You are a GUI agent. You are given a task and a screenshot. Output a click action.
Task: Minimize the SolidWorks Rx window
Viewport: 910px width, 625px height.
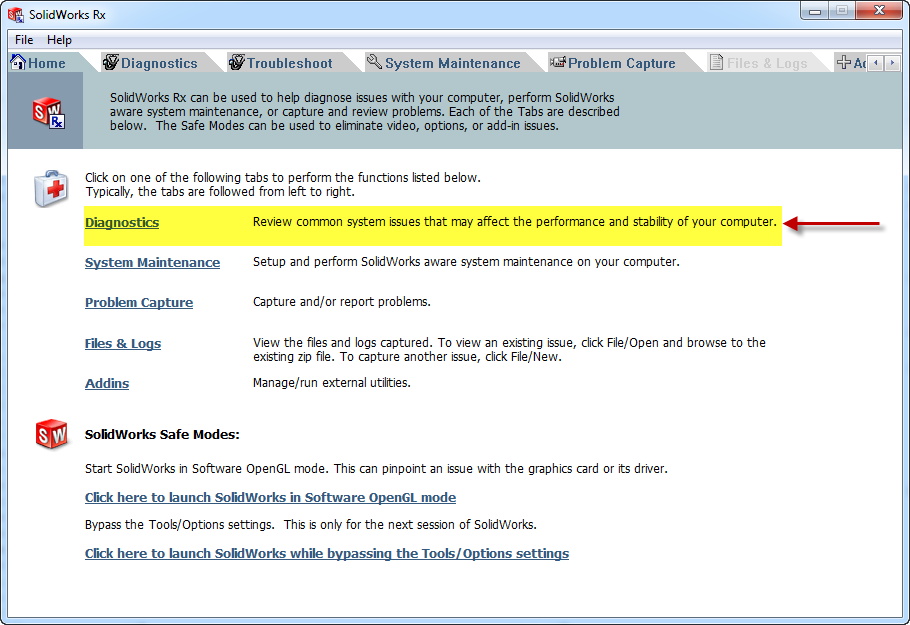point(815,11)
